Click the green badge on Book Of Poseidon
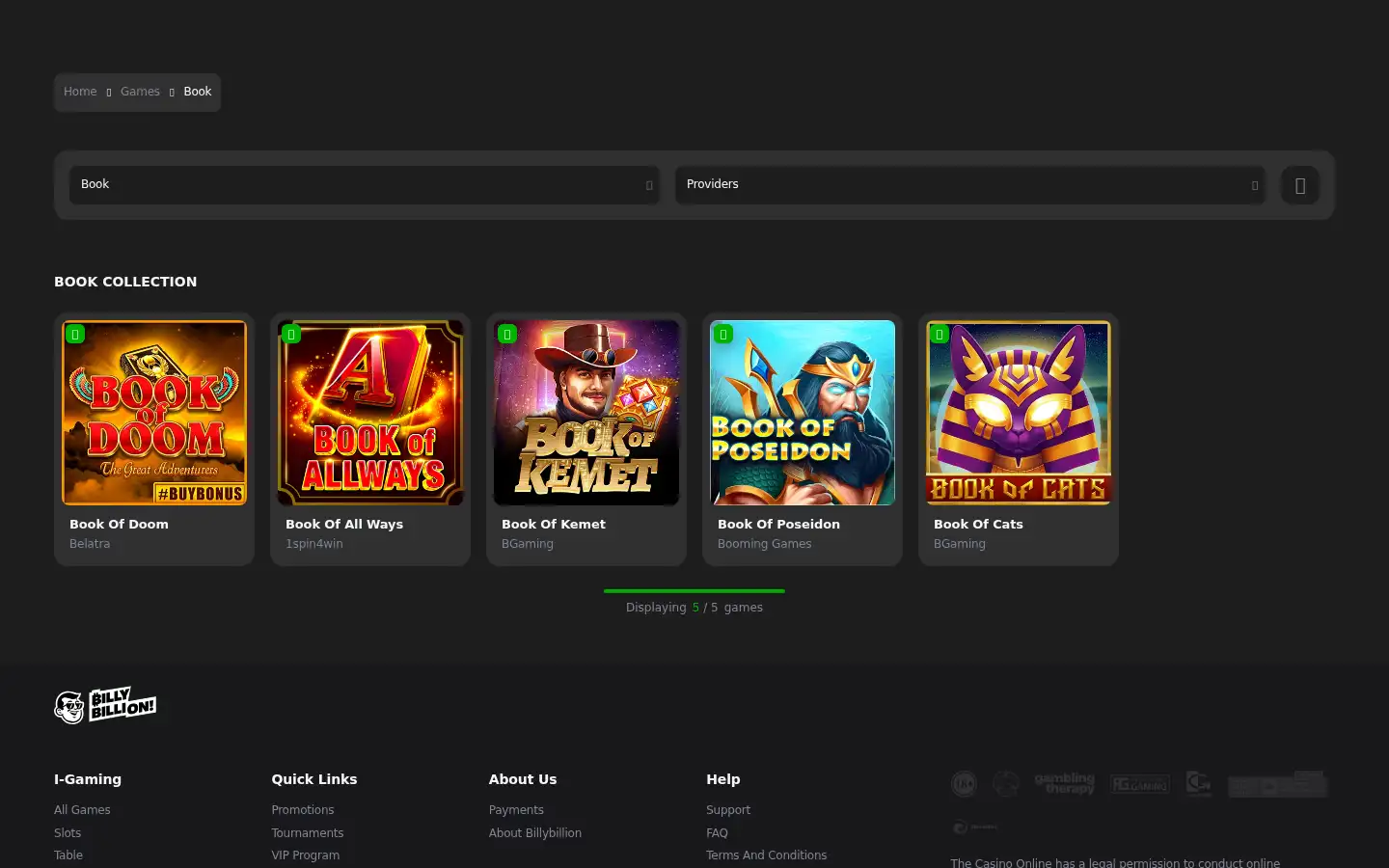 pyautogui.click(x=723, y=334)
